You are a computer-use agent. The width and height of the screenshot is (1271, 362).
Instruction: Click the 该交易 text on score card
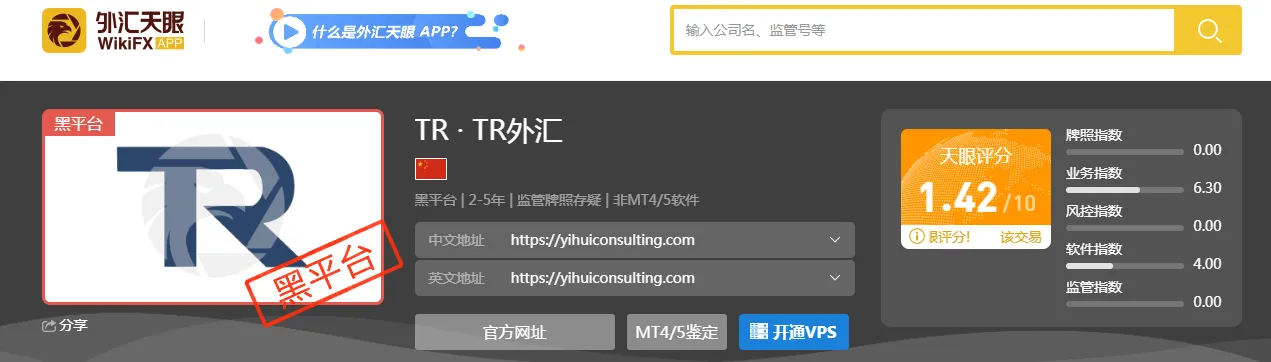click(x=1021, y=237)
